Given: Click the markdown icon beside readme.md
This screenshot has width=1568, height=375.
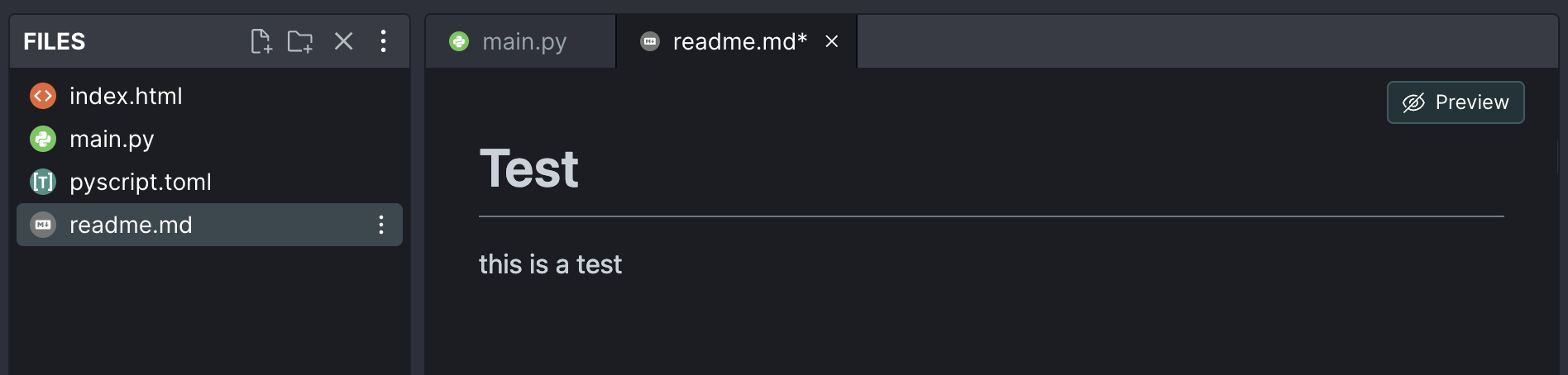Looking at the screenshot, I should pyautogui.click(x=43, y=225).
